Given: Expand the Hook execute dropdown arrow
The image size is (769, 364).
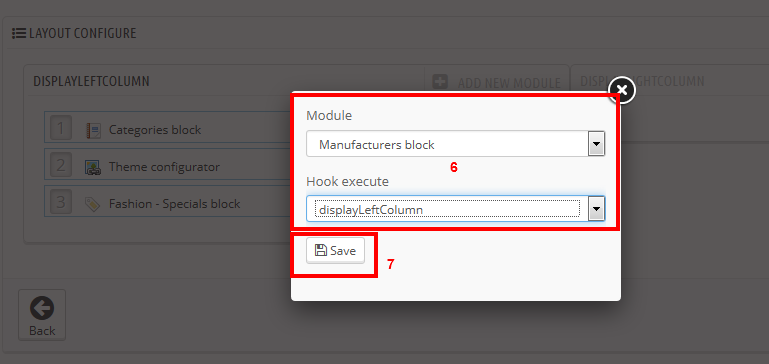Looking at the screenshot, I should 596,209.
